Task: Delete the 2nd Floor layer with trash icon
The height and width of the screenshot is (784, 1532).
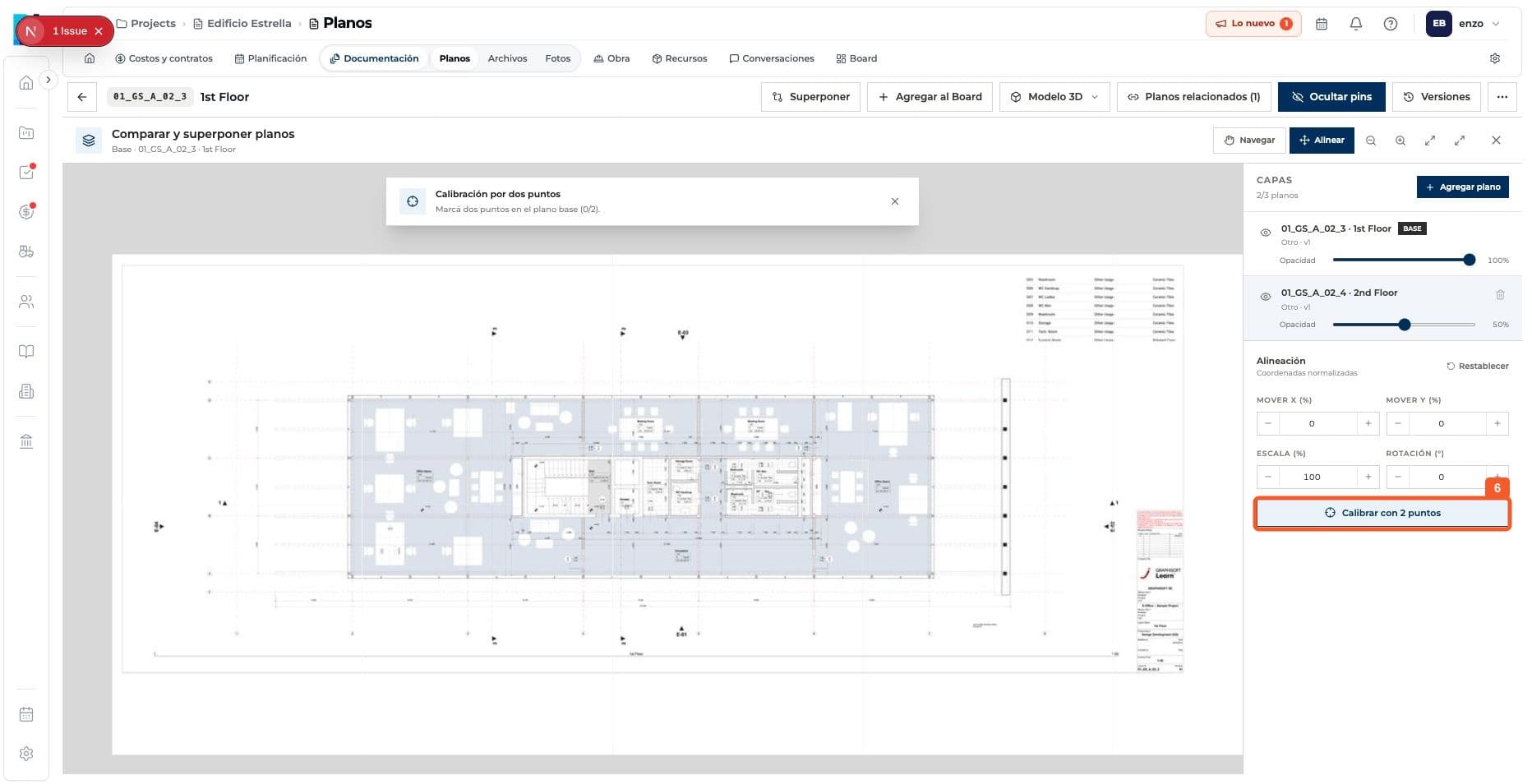Action: click(x=1500, y=294)
